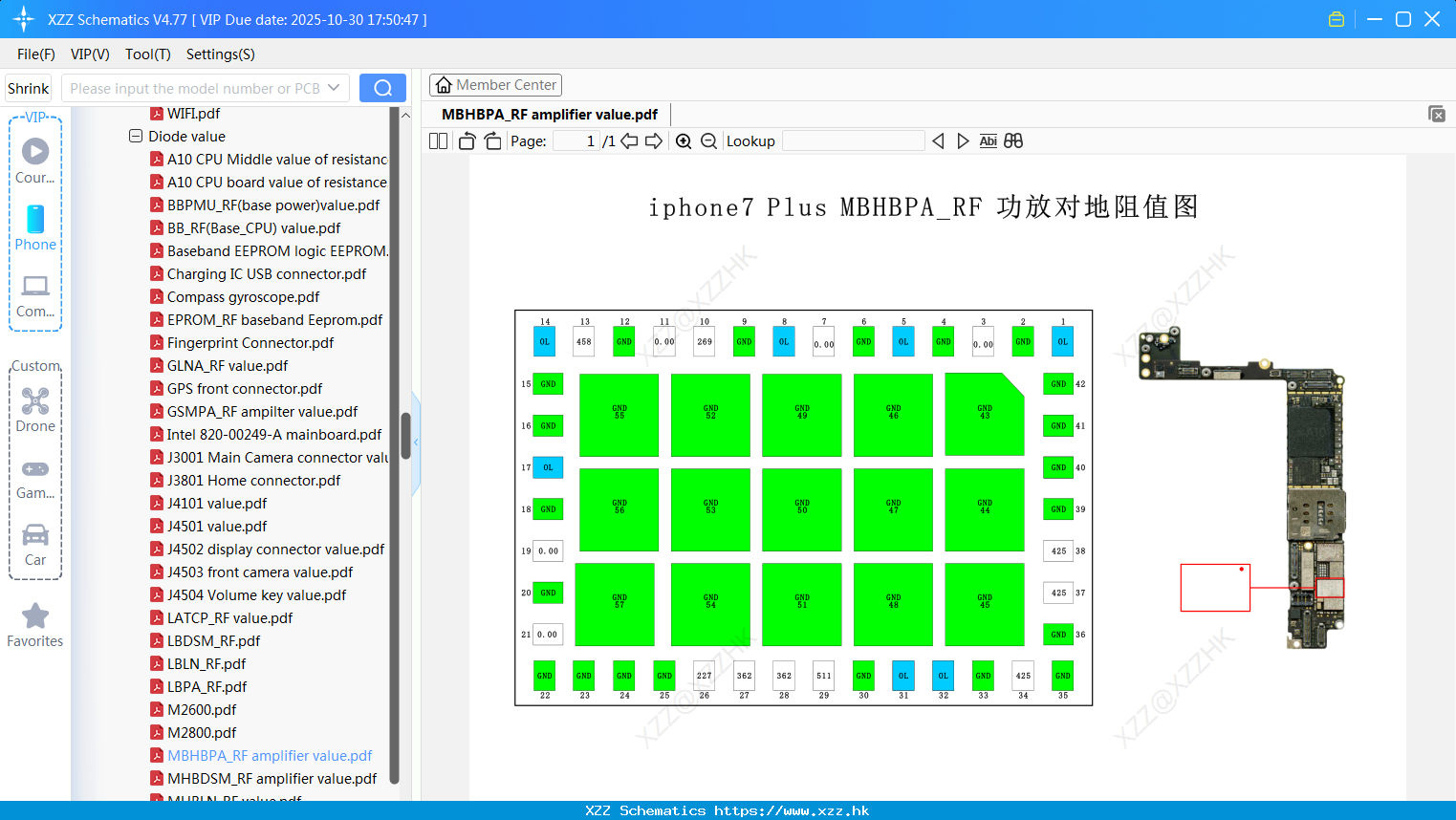Open J4101 value.pdf
The width and height of the screenshot is (1456, 820).
coord(209,504)
